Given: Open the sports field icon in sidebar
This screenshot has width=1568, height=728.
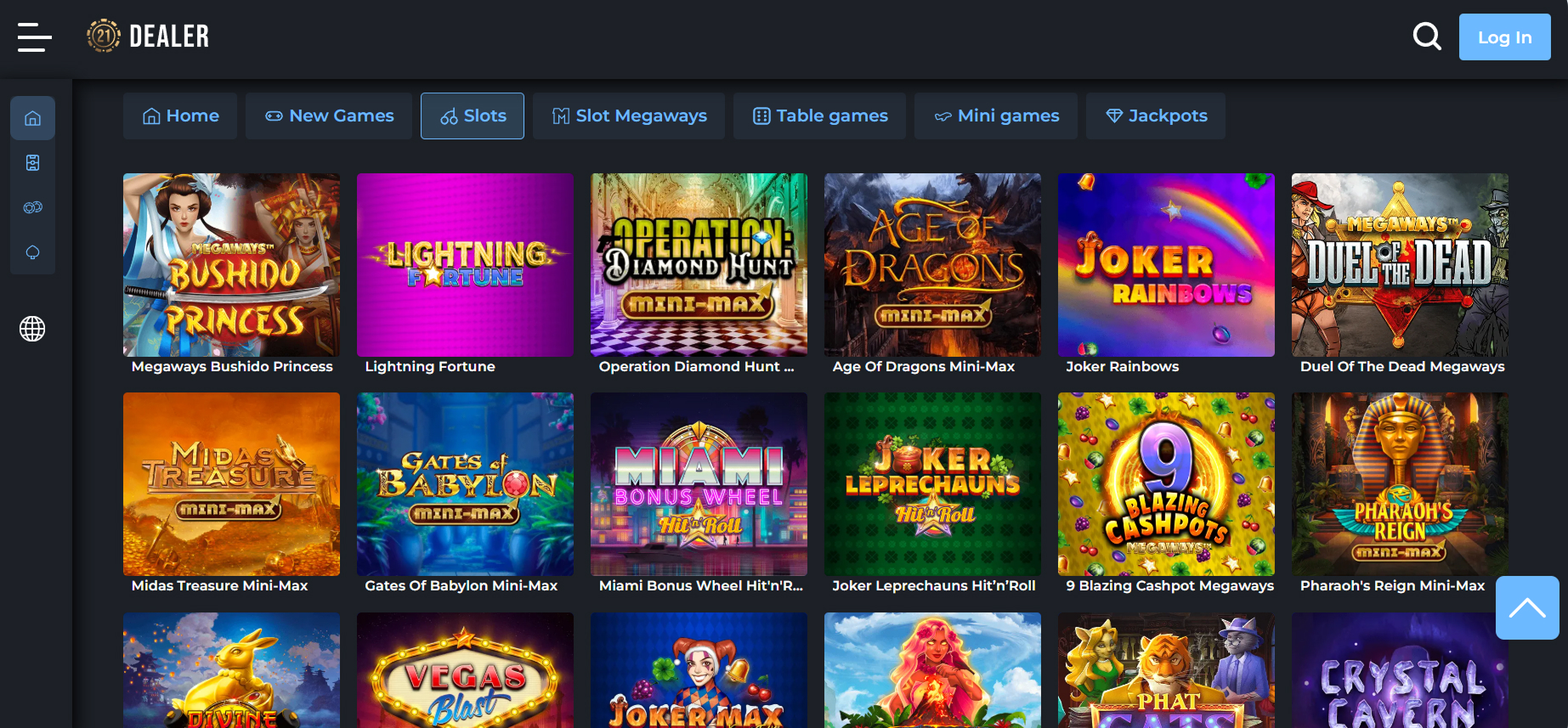Looking at the screenshot, I should [32, 163].
